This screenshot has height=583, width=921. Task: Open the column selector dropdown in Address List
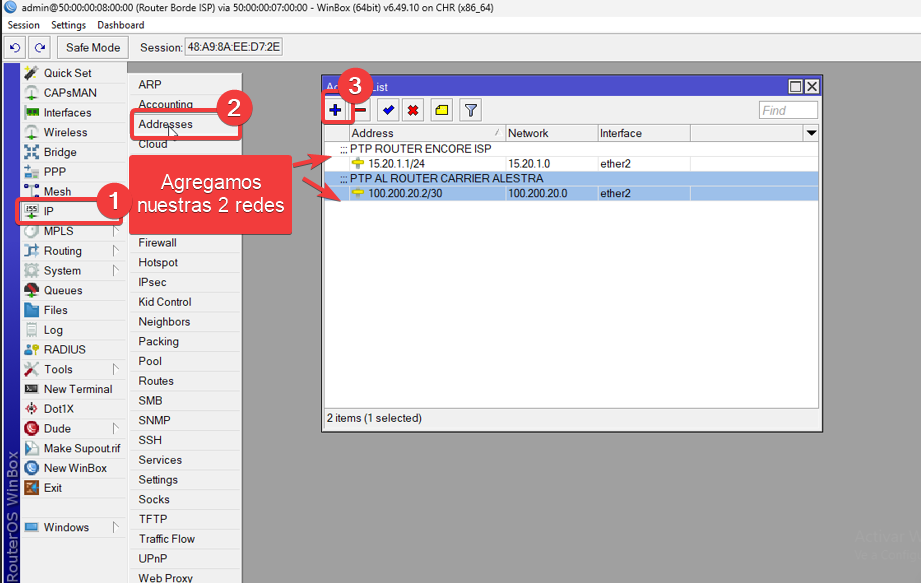pos(810,132)
